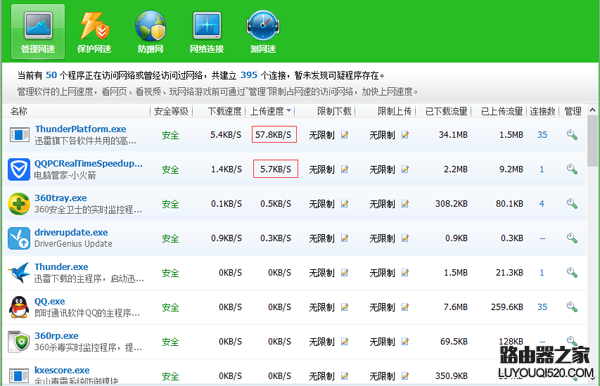Sort by 连接数 column header
The width and height of the screenshot is (600, 386).
point(542,111)
